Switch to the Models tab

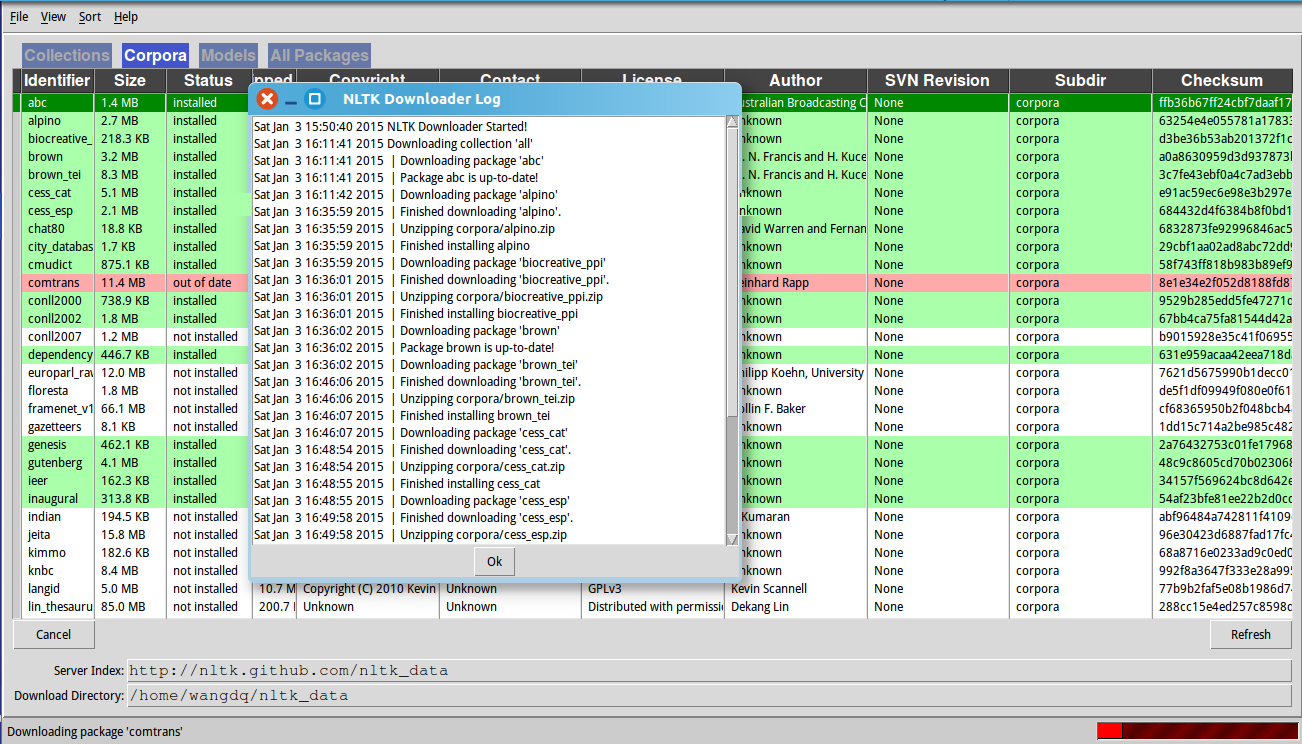[x=228, y=56]
